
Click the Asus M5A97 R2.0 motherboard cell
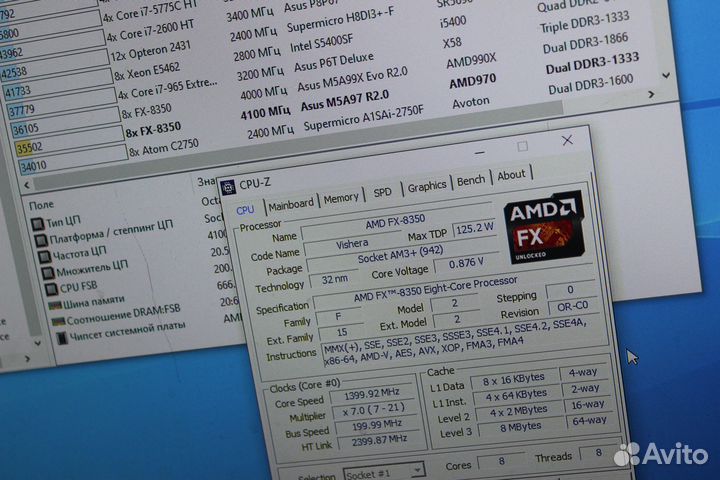coord(345,101)
